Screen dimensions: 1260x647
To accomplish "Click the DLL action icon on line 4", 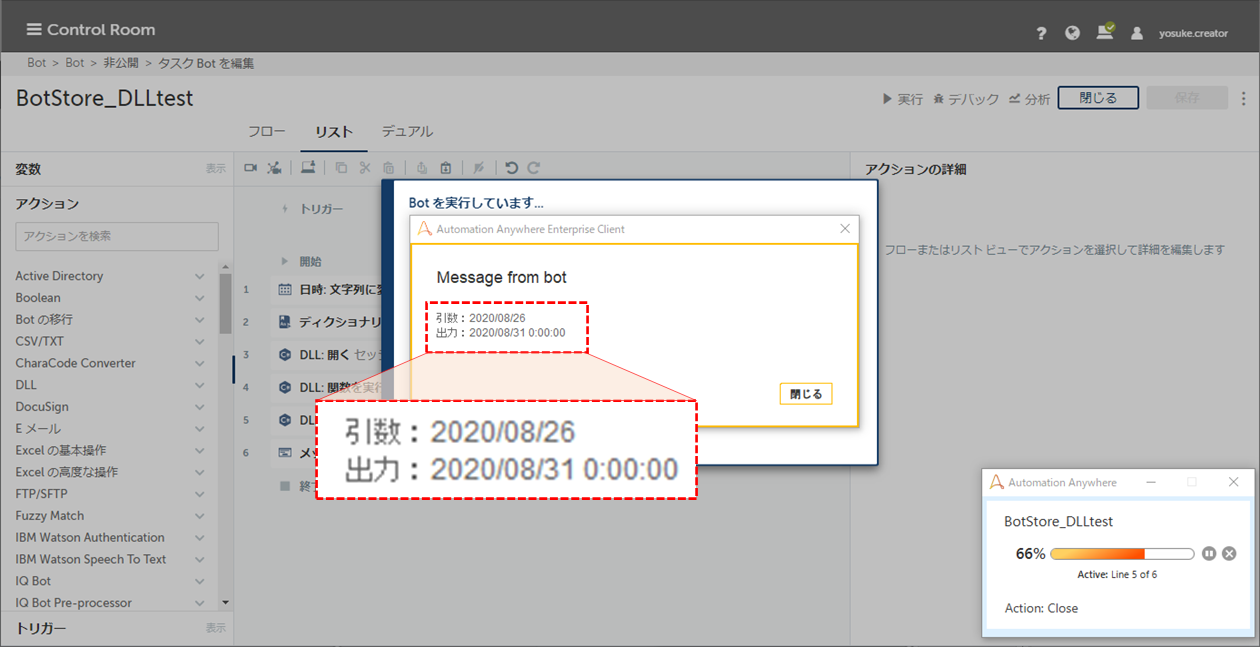I will [x=285, y=387].
